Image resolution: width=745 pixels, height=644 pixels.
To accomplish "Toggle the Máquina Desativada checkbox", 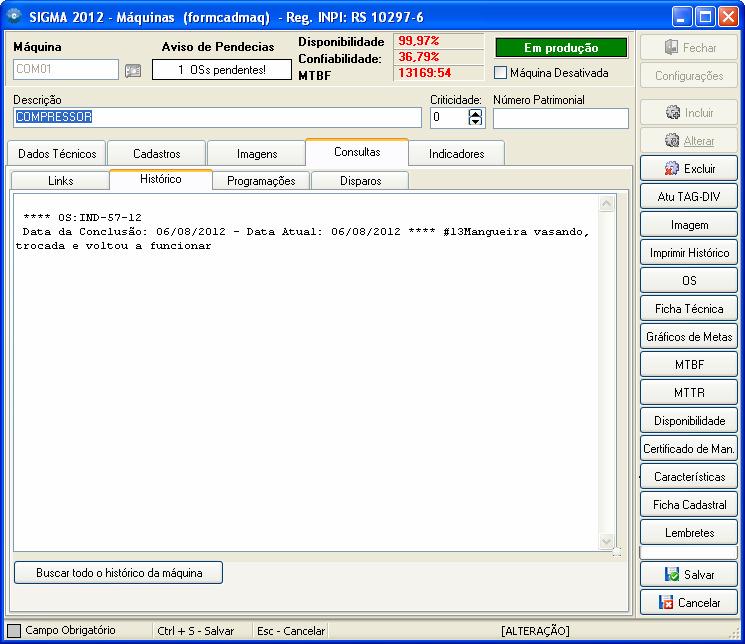I will click(500, 73).
